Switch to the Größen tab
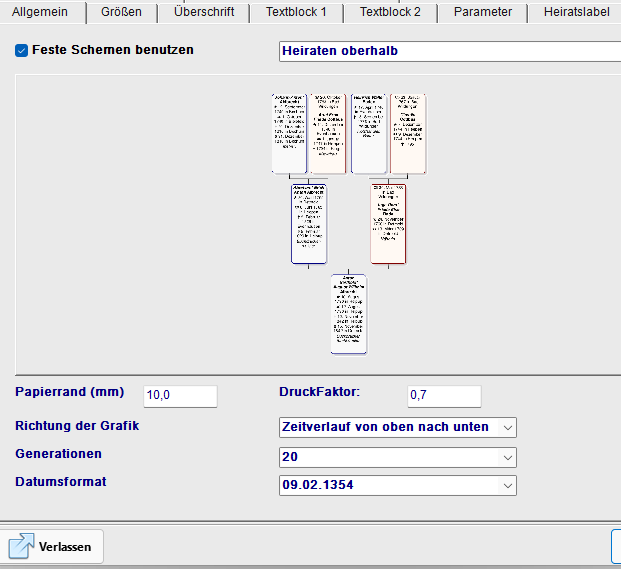This screenshot has height=569, width=621. pyautogui.click(x=121, y=12)
